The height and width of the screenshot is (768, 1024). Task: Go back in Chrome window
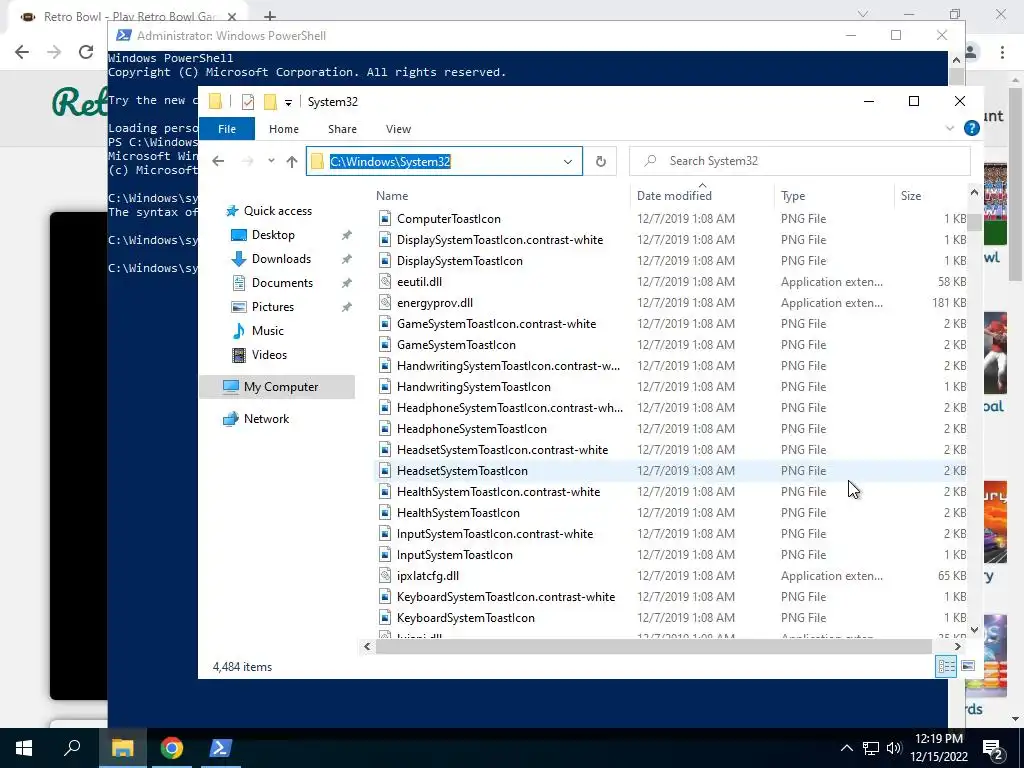[x=22, y=52]
